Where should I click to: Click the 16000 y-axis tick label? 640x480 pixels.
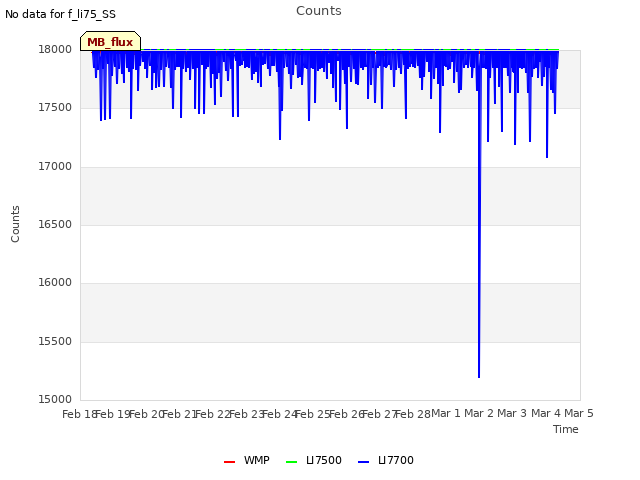[x=55, y=282]
